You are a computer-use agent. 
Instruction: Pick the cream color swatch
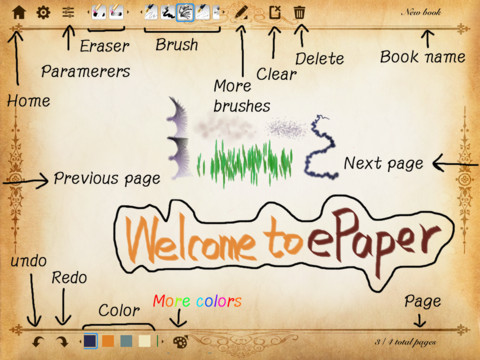[x=144, y=341]
